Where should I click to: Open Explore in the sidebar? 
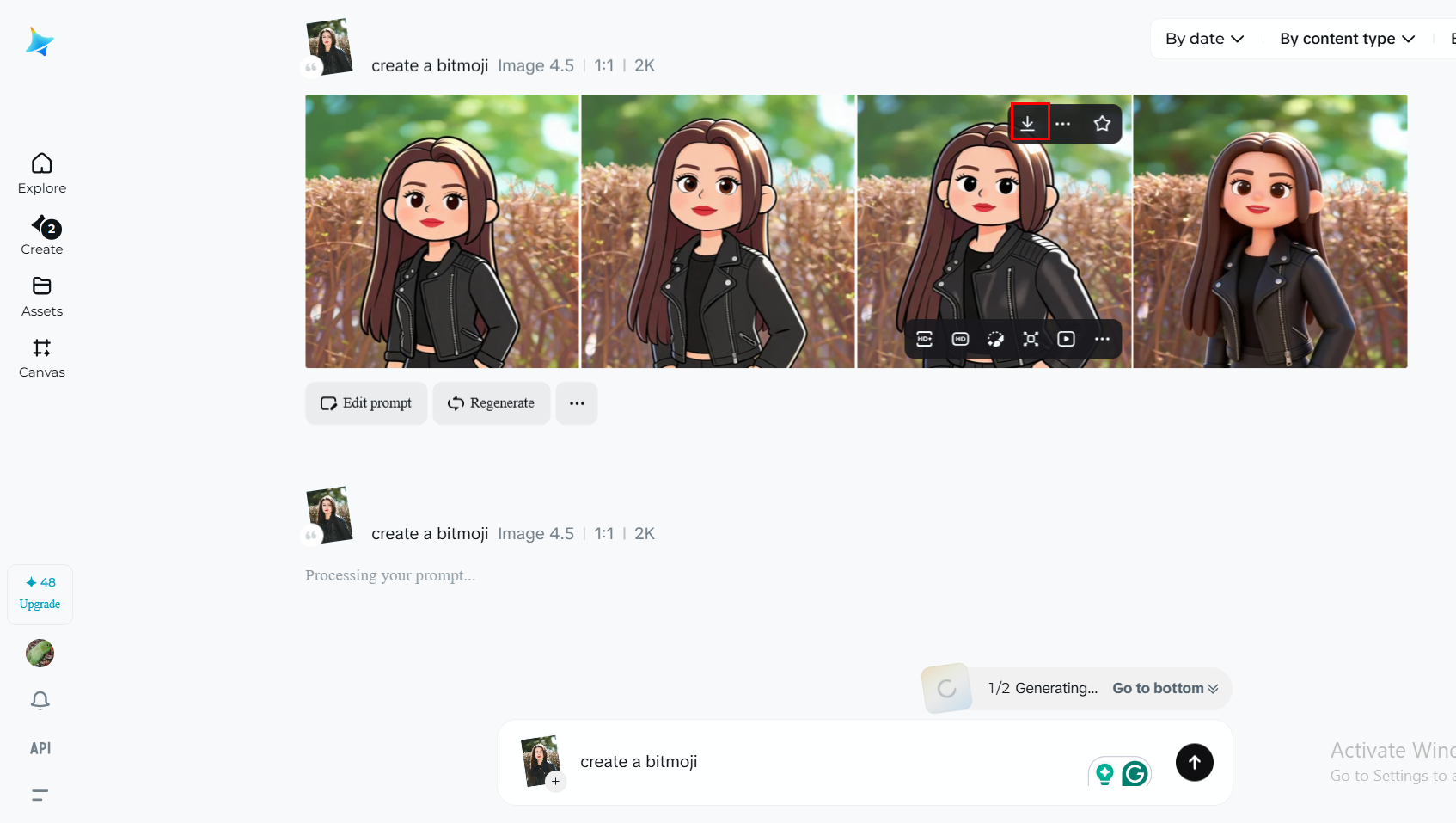[42, 174]
